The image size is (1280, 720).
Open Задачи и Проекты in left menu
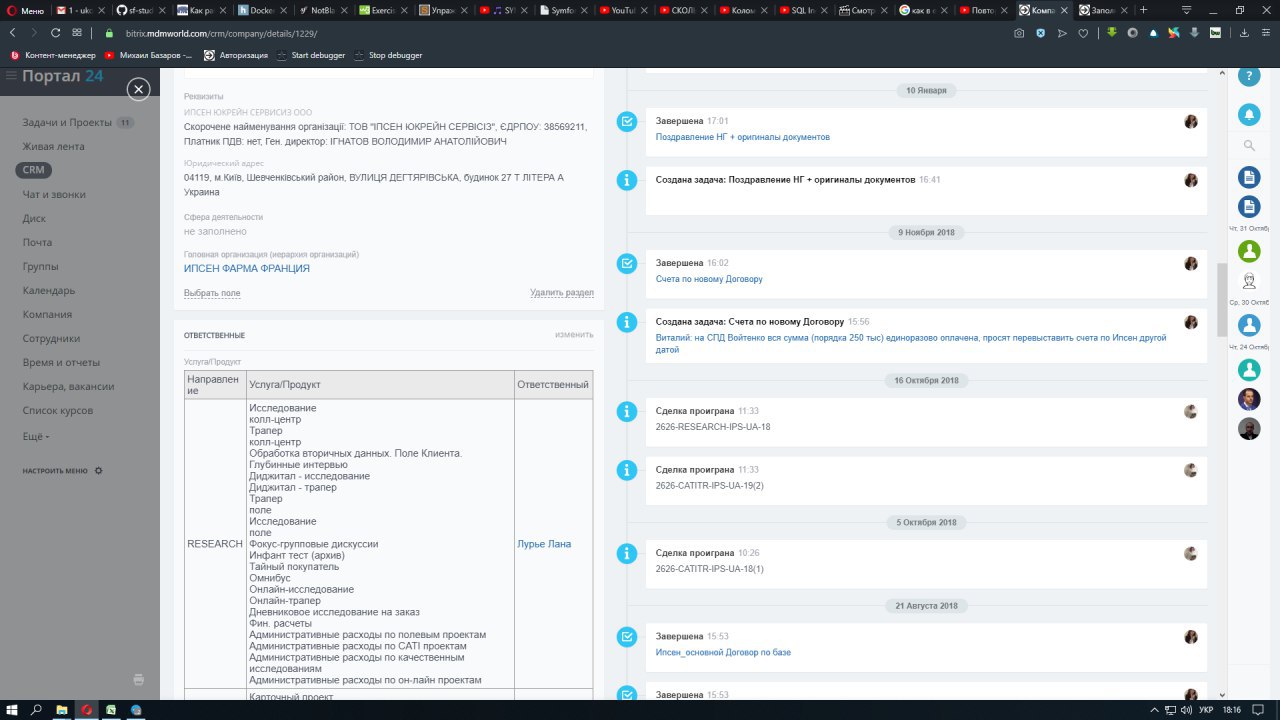[67, 122]
